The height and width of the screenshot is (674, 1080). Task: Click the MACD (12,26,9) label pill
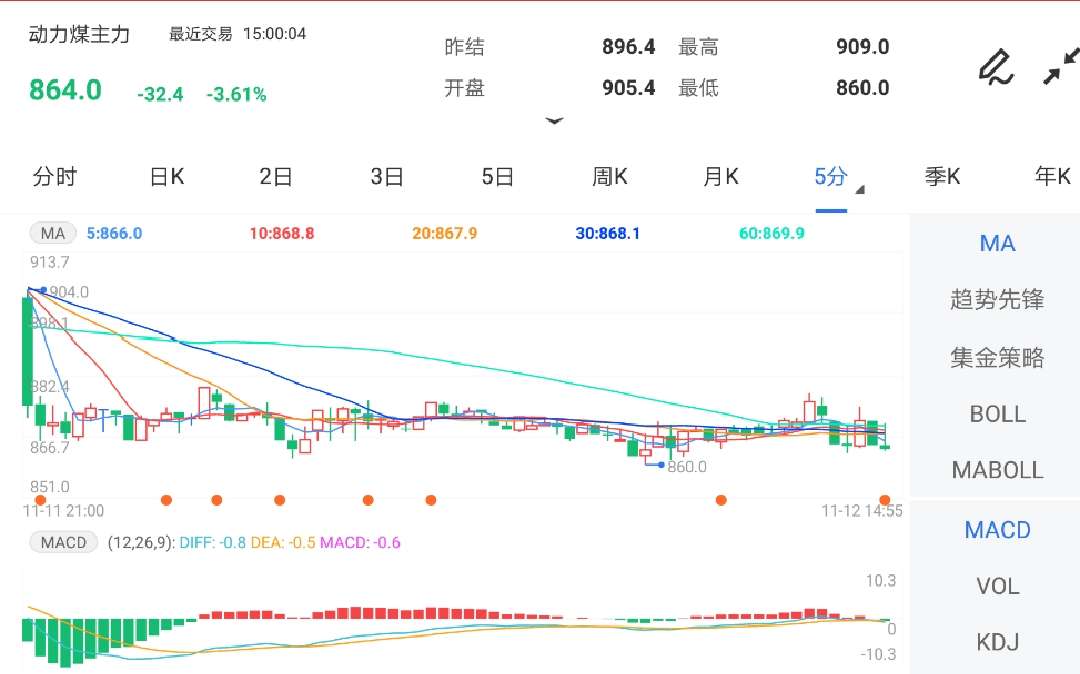pos(62,542)
